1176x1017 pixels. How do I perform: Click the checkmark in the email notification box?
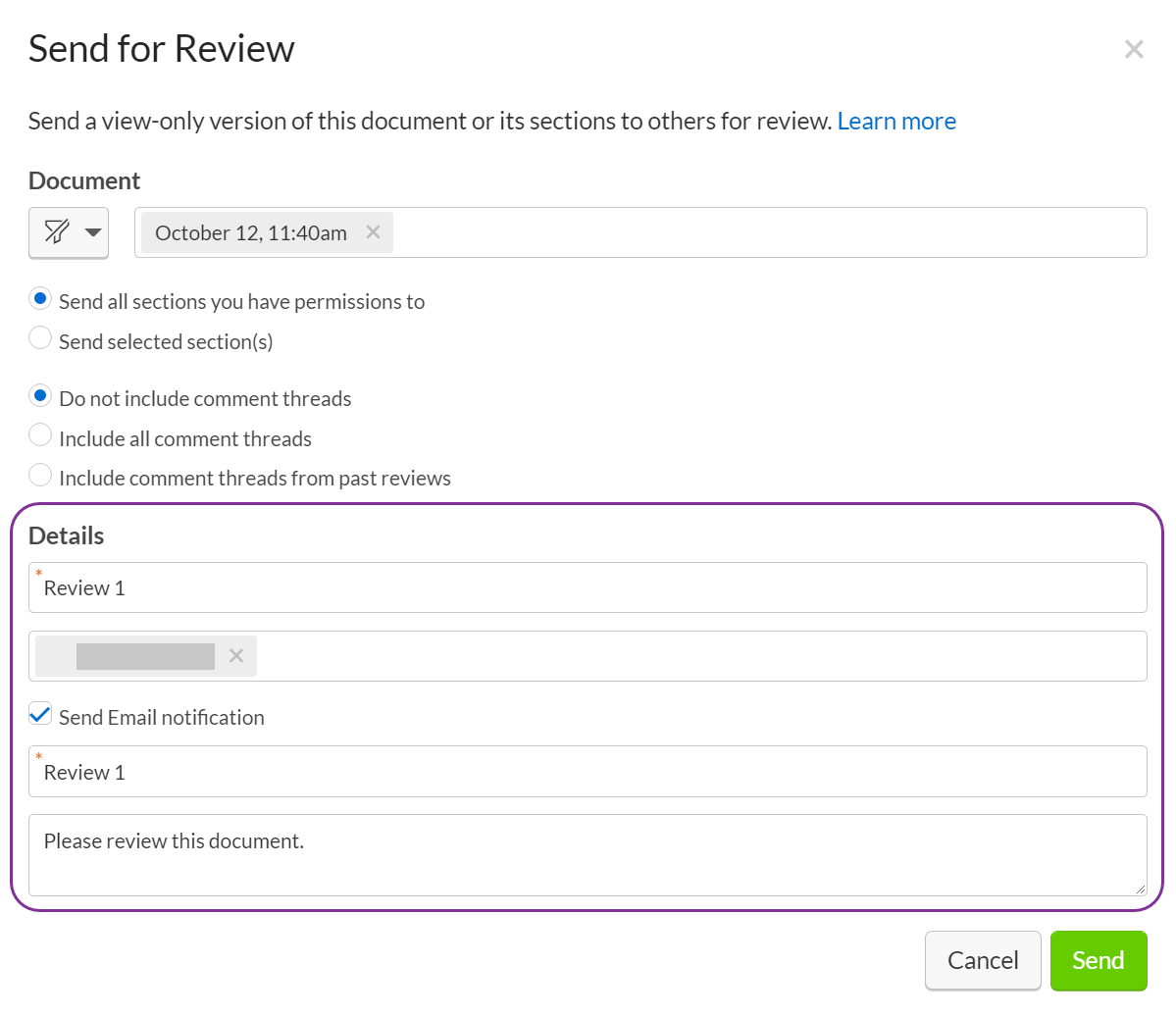coord(40,713)
